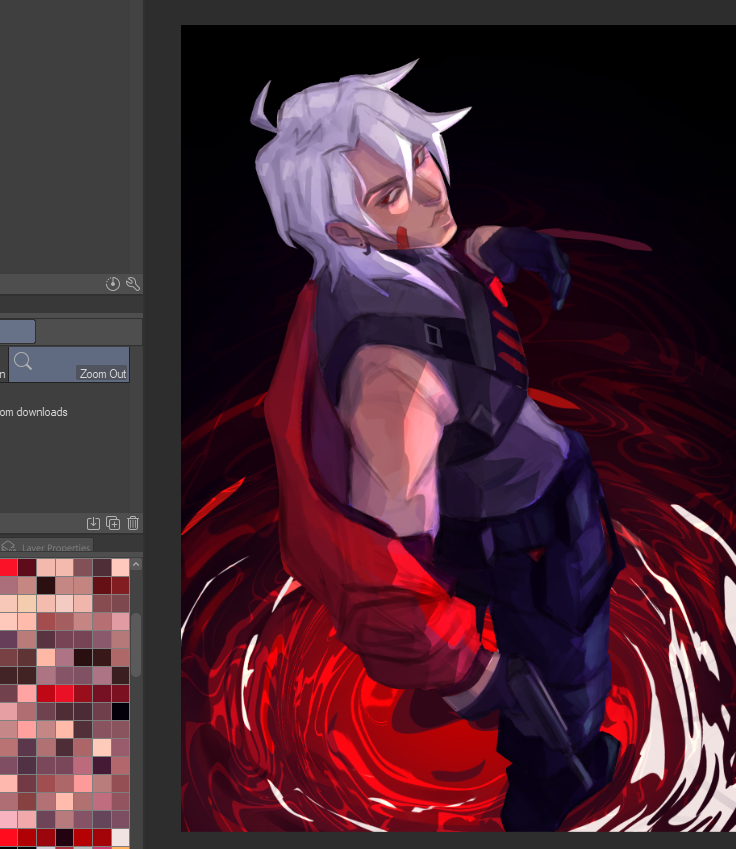
Task: Delete sub tool with trash icon
Action: 133,523
